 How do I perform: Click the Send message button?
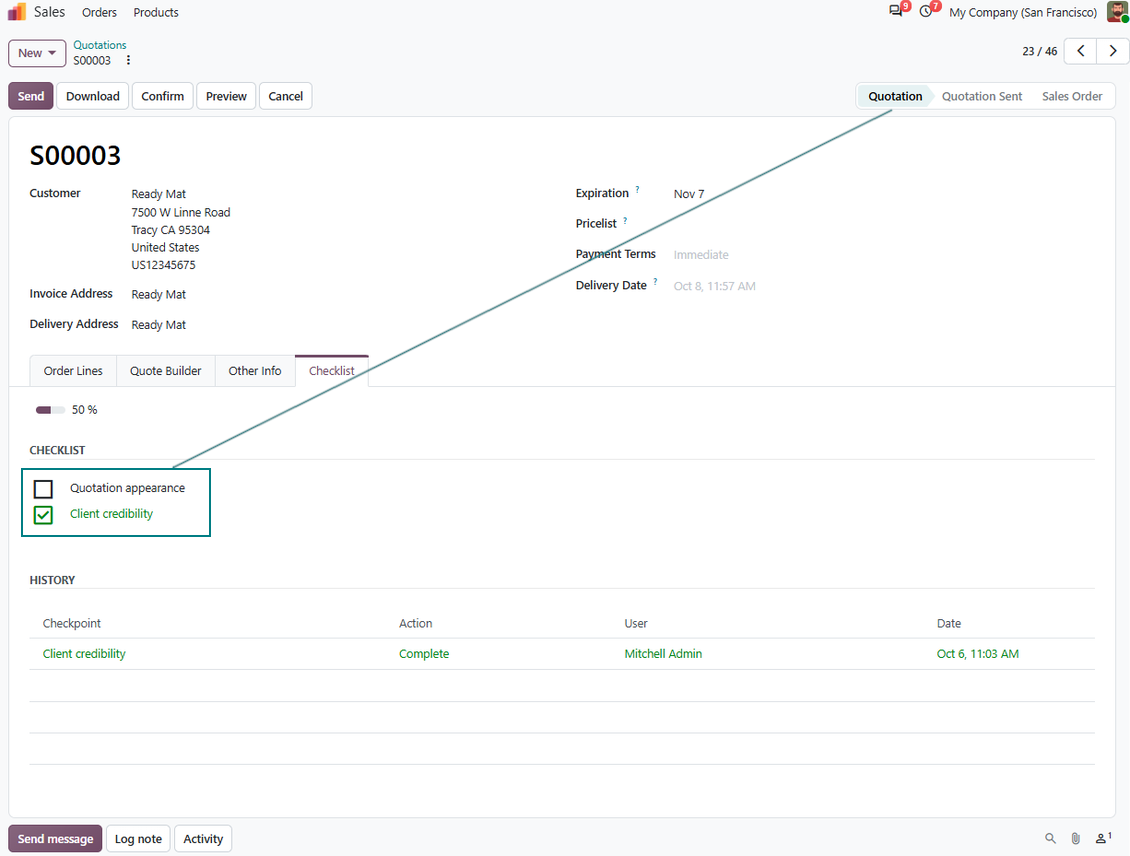pos(55,839)
